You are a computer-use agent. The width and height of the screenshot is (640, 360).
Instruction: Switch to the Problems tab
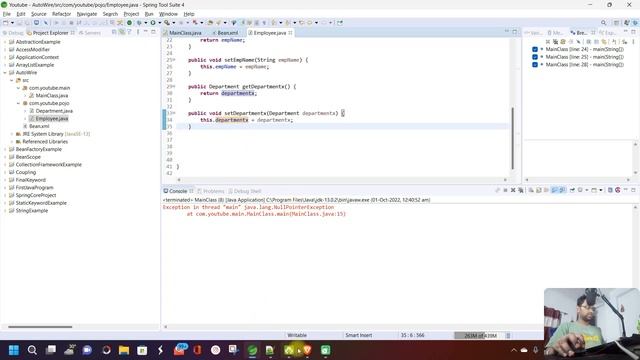tap(211, 191)
